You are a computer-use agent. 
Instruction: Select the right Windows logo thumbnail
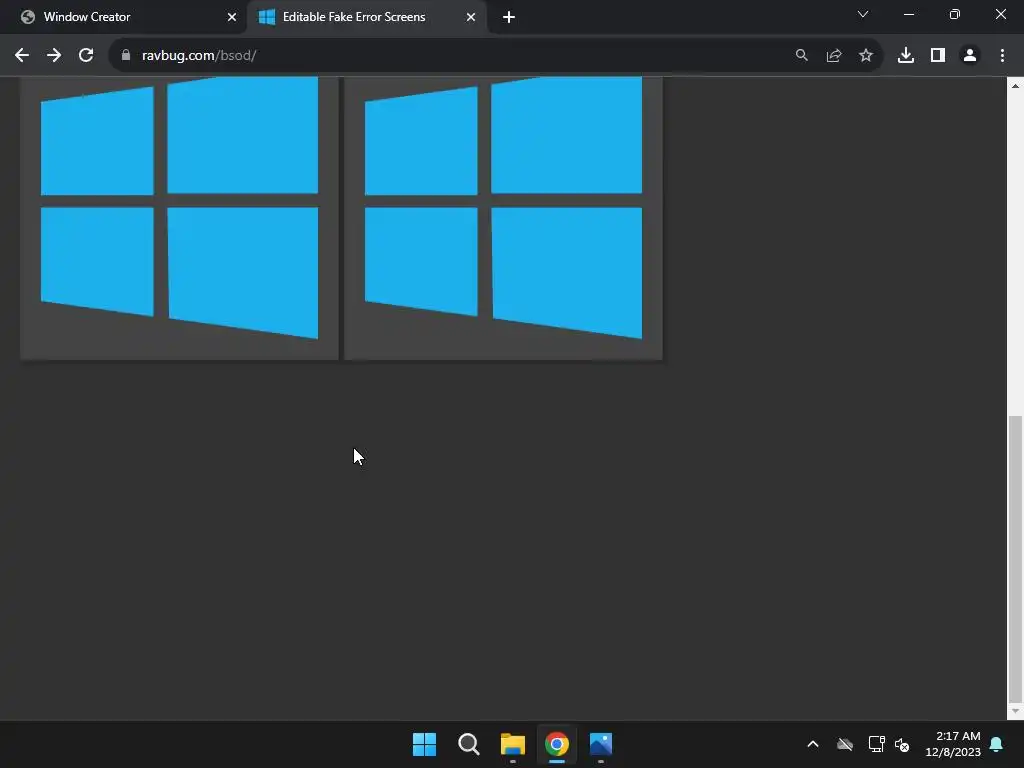coord(504,218)
